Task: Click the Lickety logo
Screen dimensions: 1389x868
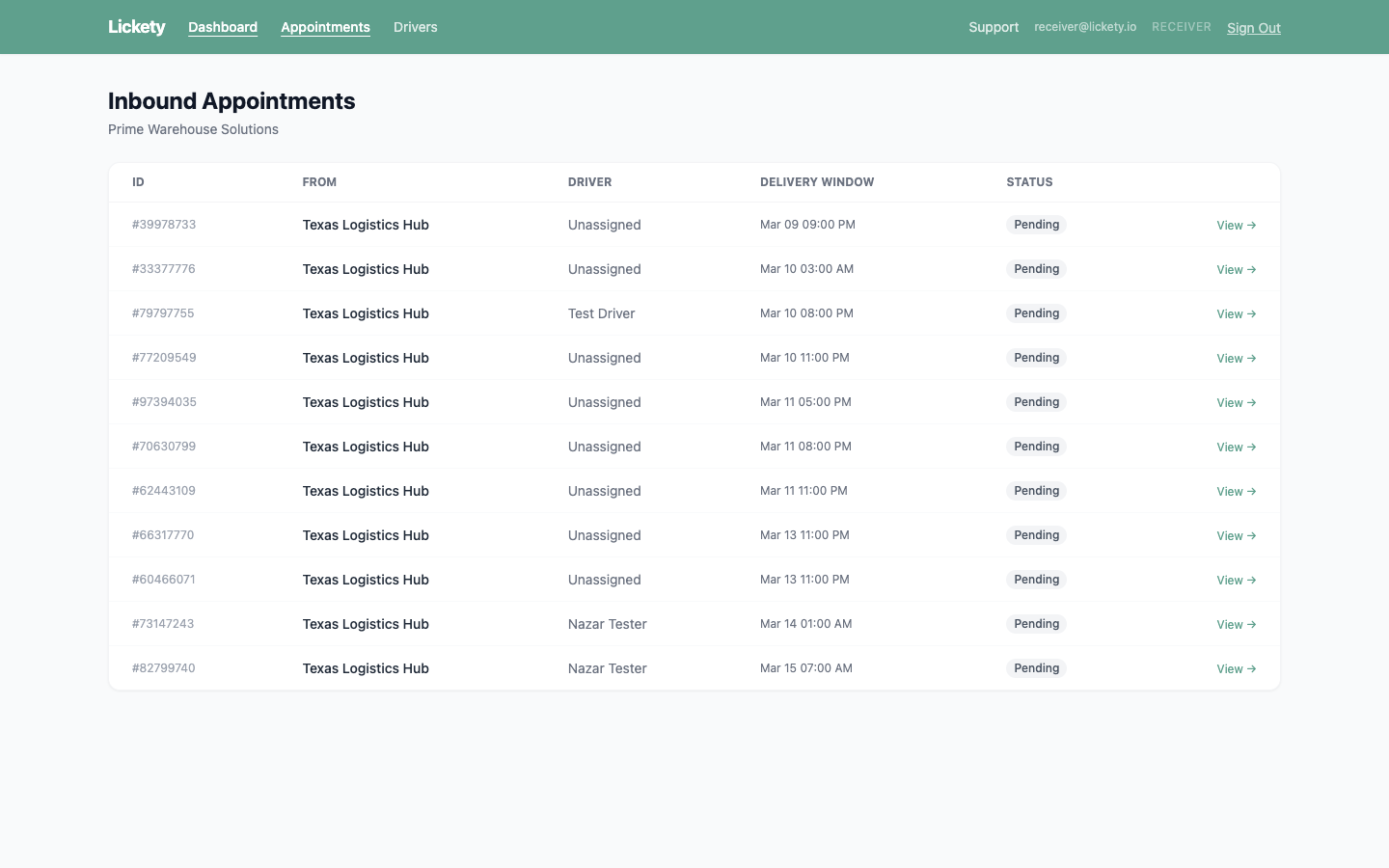Action: [x=136, y=26]
